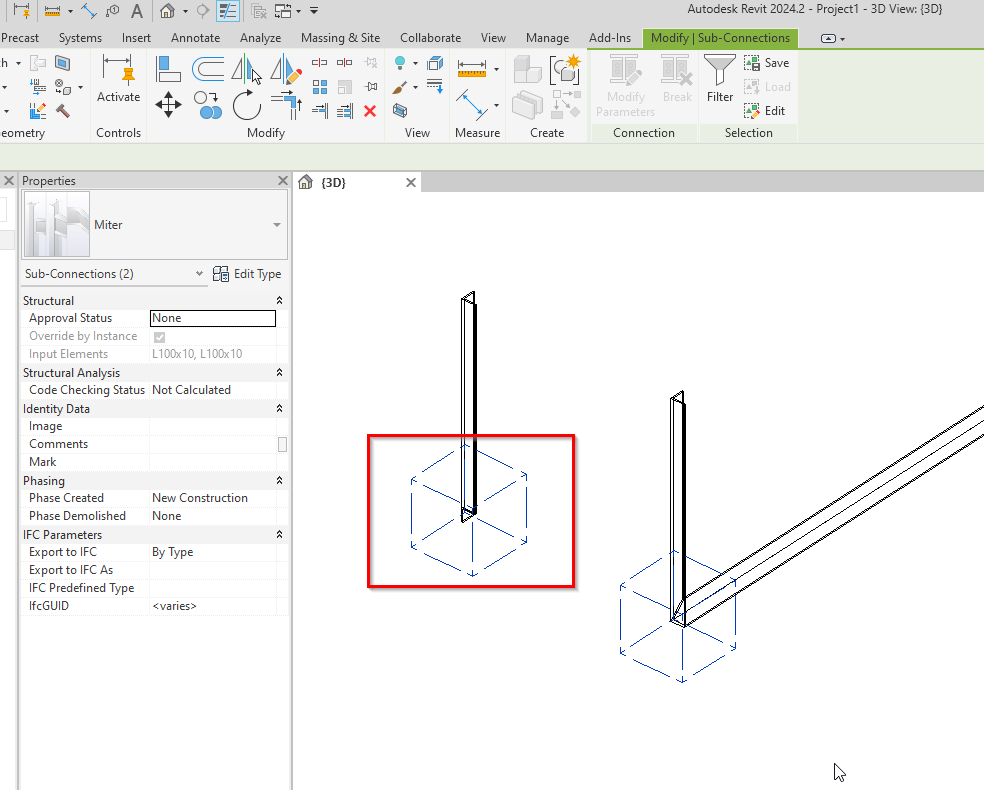Click the red Delete icon
Viewport: 984px width, 790px height.
pos(369,112)
